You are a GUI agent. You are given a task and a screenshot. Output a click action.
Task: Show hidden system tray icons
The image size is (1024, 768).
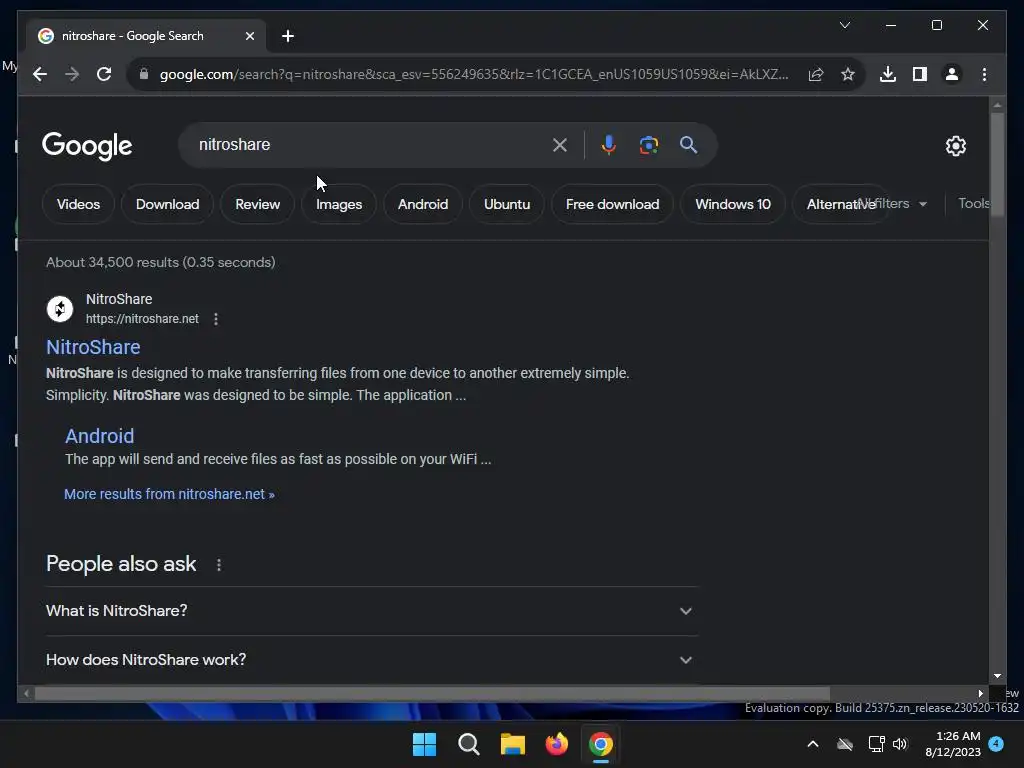[812, 744]
